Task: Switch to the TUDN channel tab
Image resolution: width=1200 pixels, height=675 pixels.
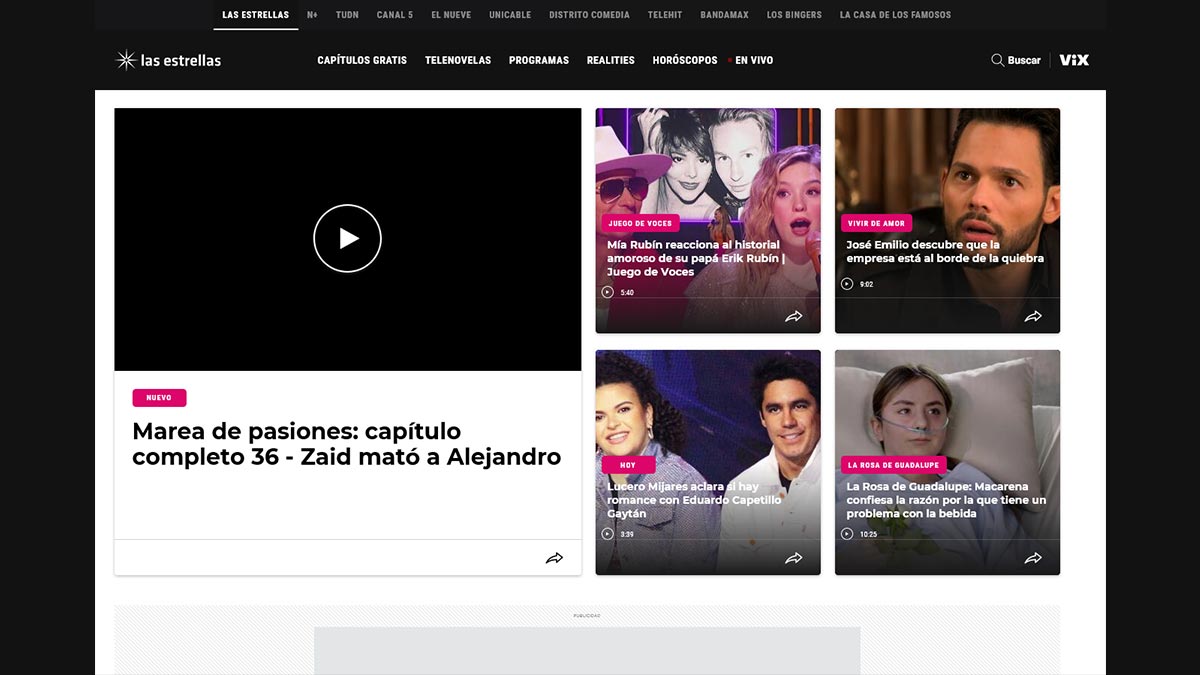Action: (x=347, y=15)
